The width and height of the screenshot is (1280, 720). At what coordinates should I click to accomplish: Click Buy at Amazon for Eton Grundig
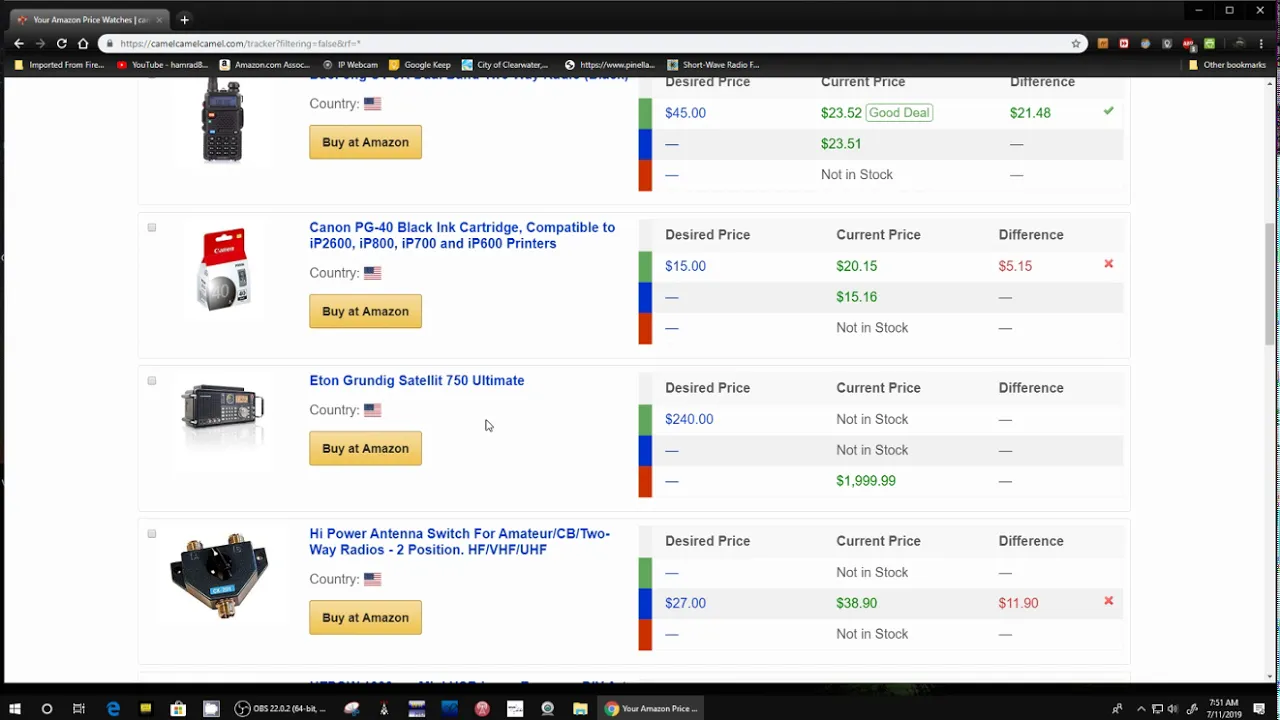365,448
